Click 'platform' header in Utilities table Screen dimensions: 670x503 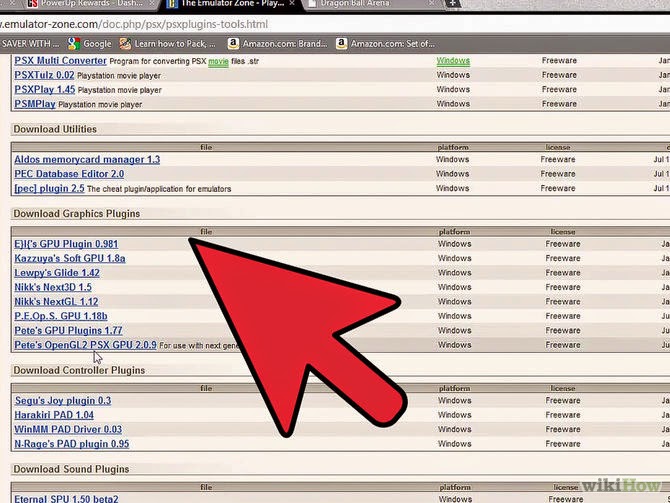(453, 147)
